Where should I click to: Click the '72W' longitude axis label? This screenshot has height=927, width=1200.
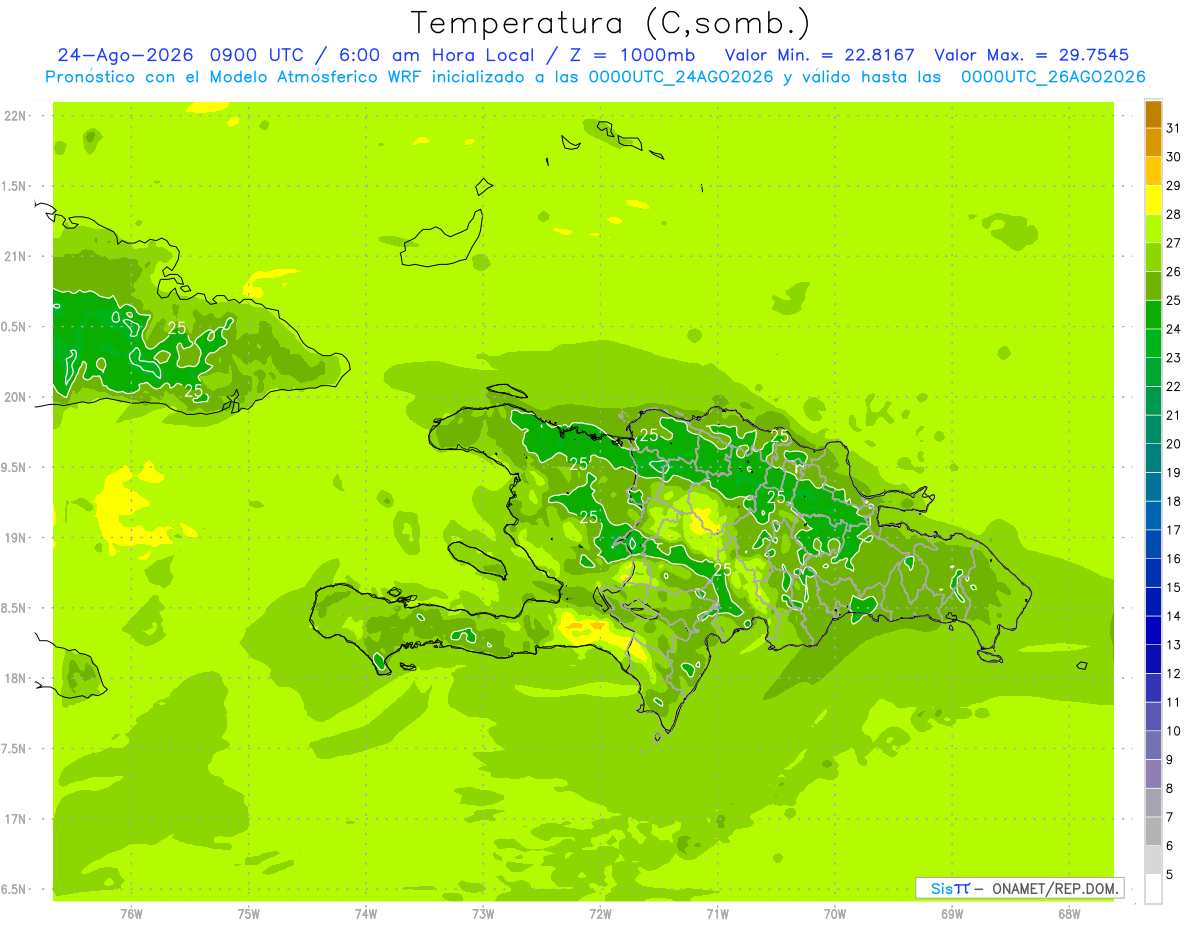[600, 914]
